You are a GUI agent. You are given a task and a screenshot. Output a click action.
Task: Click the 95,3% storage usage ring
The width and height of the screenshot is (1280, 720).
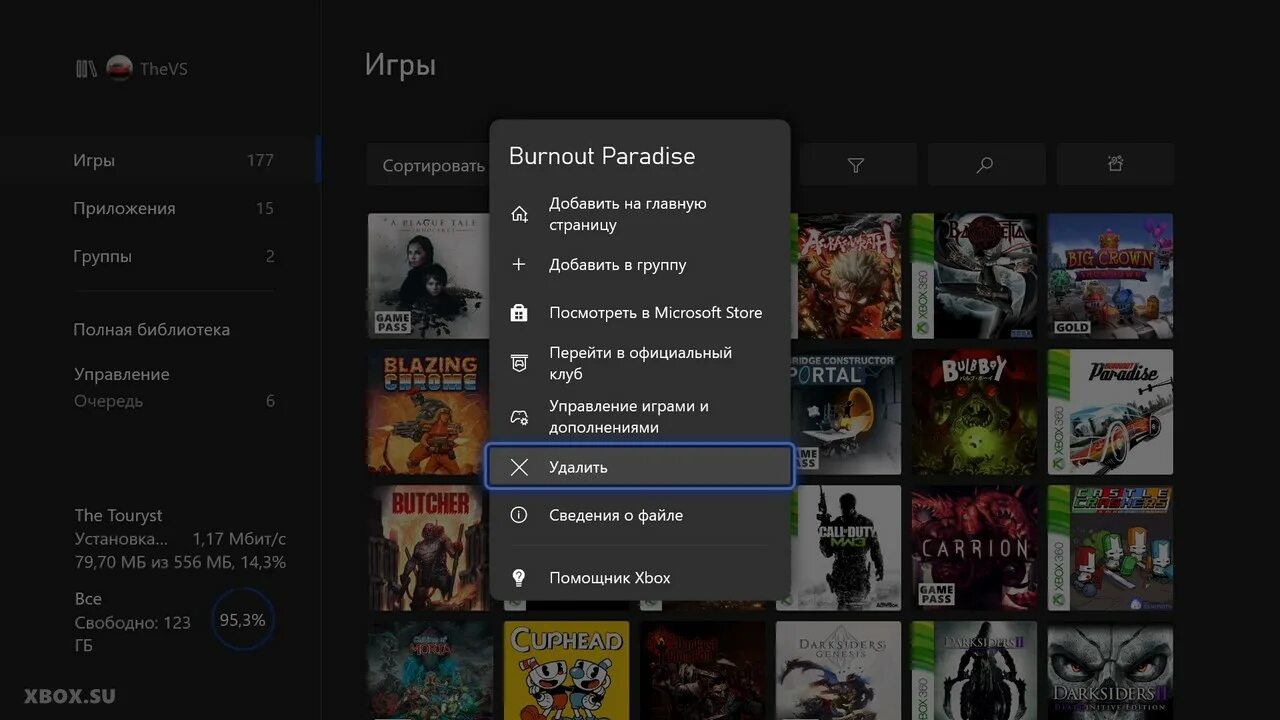242,621
